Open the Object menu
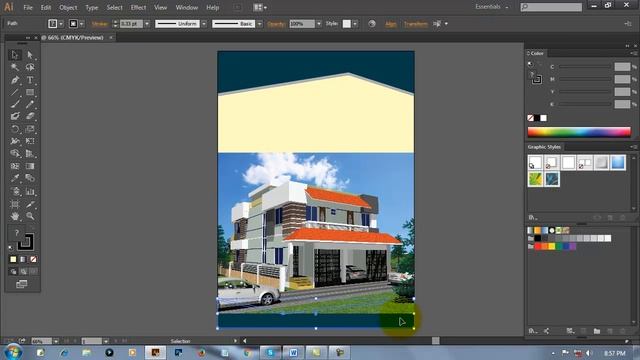This screenshot has height=360, width=640. [68, 7]
